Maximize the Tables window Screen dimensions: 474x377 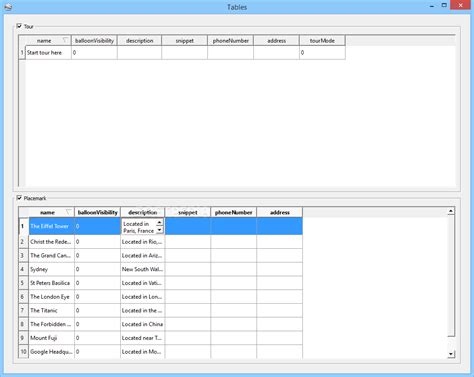(444, 5)
